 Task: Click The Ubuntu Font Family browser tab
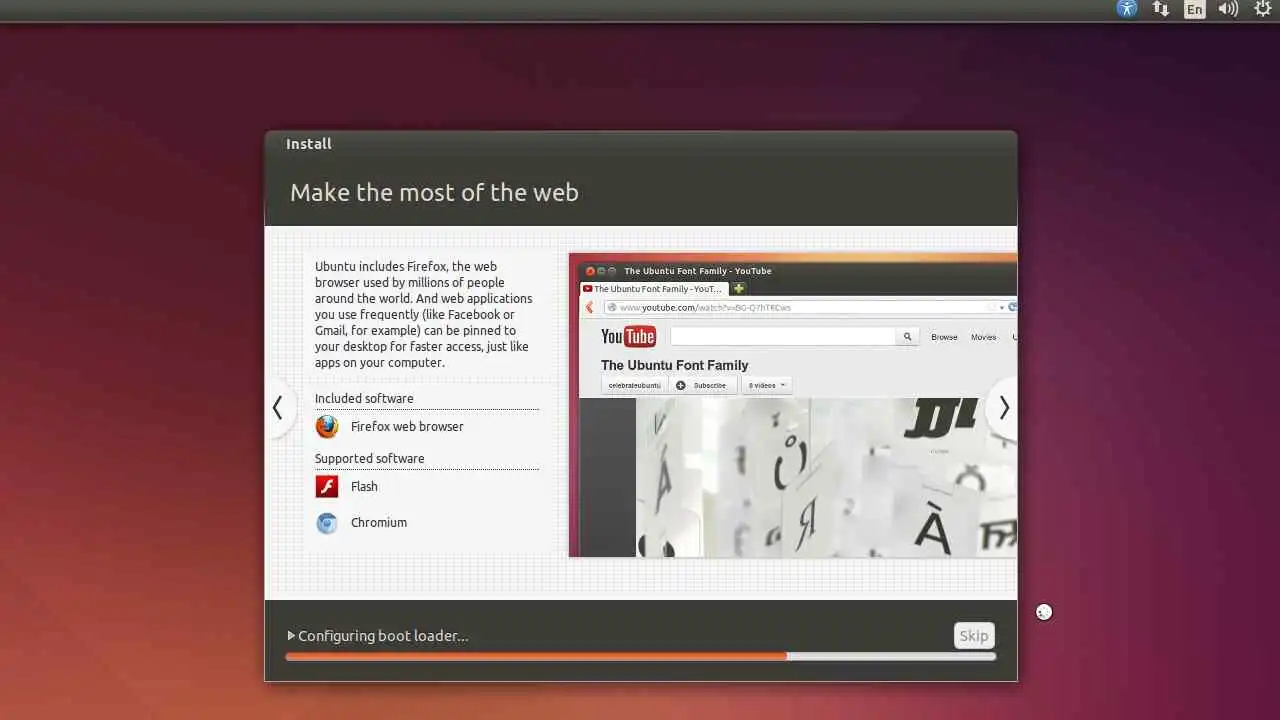click(x=653, y=289)
